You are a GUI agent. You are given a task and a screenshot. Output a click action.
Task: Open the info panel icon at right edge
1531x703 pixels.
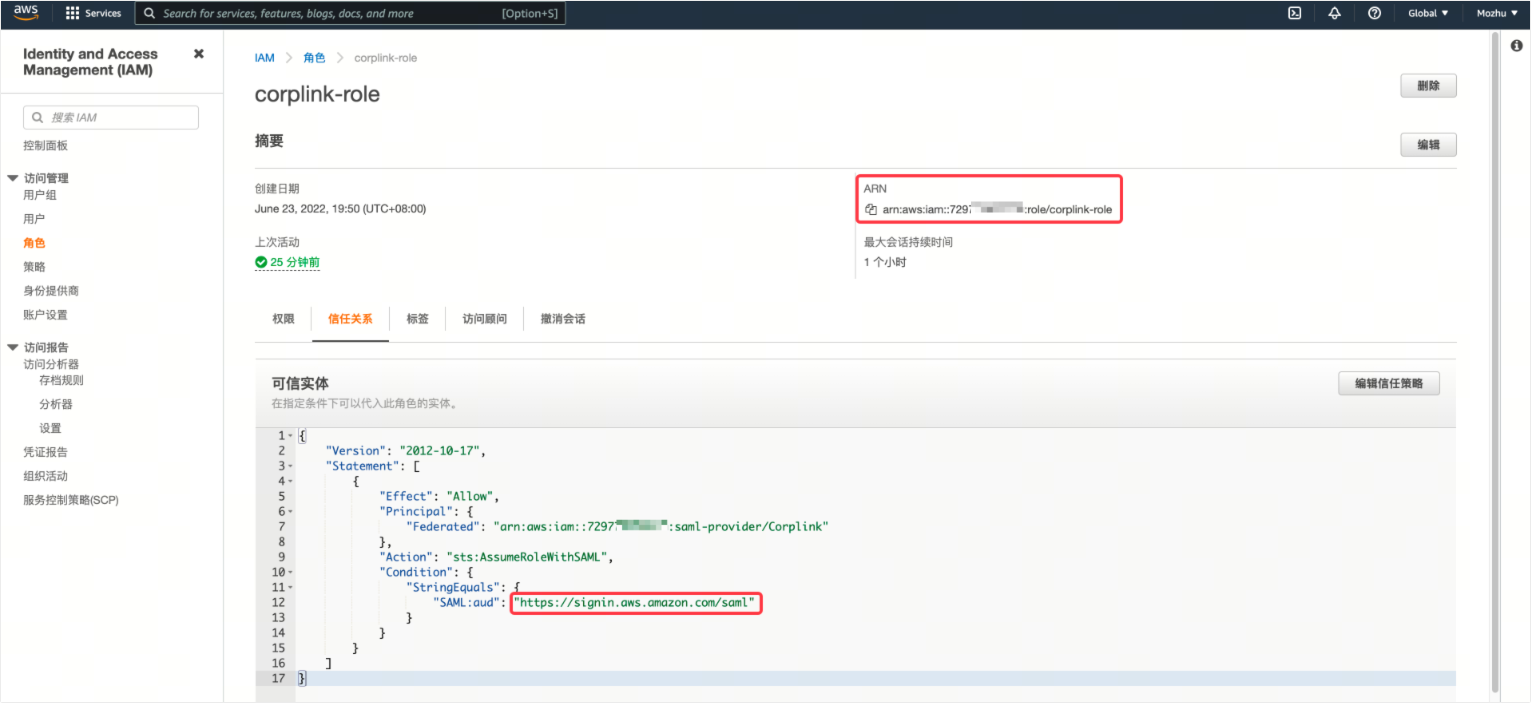click(1516, 45)
